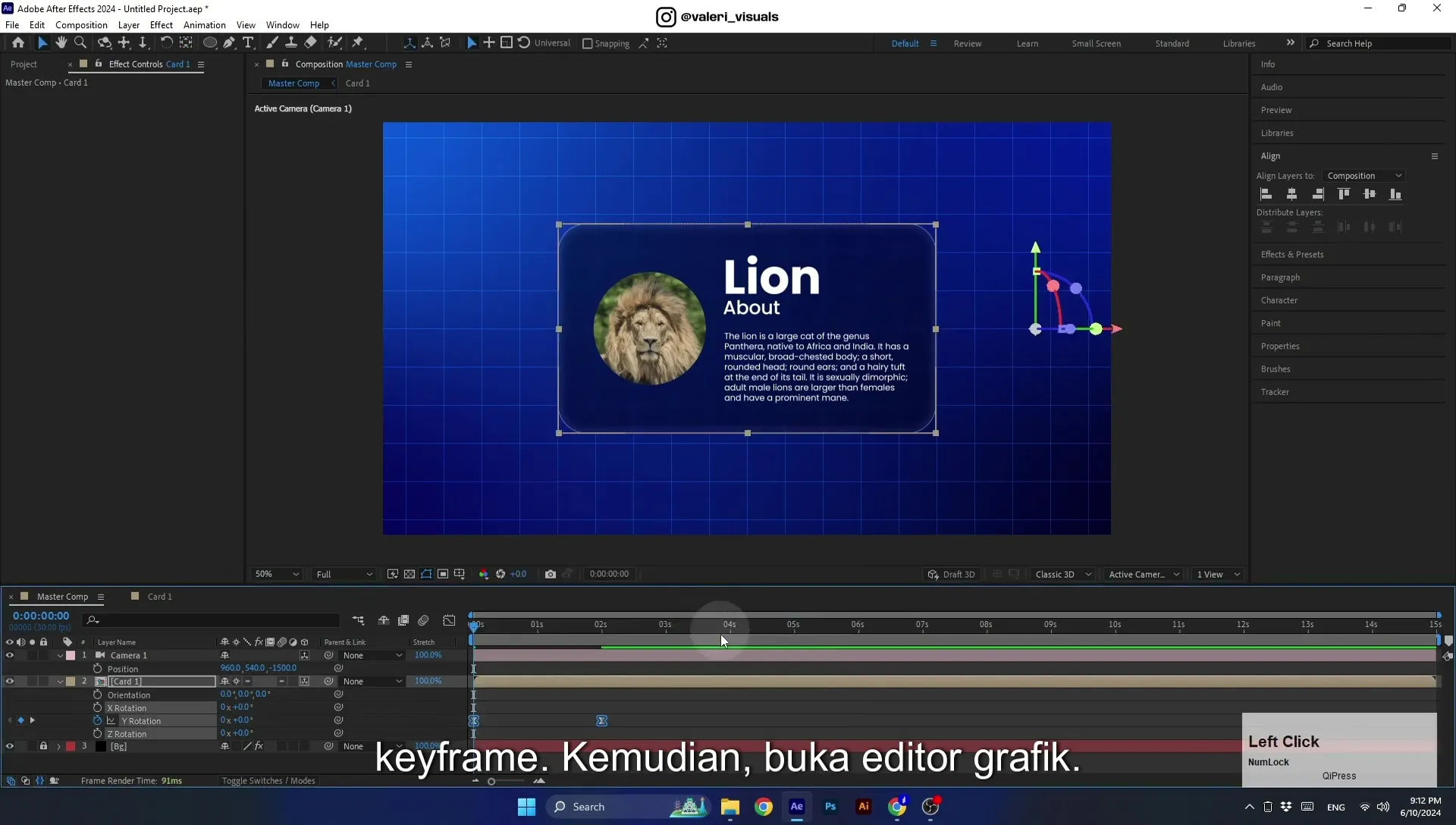Open the Classic 3D renderer dropdown
1456x825 pixels.
pyautogui.click(x=1063, y=574)
